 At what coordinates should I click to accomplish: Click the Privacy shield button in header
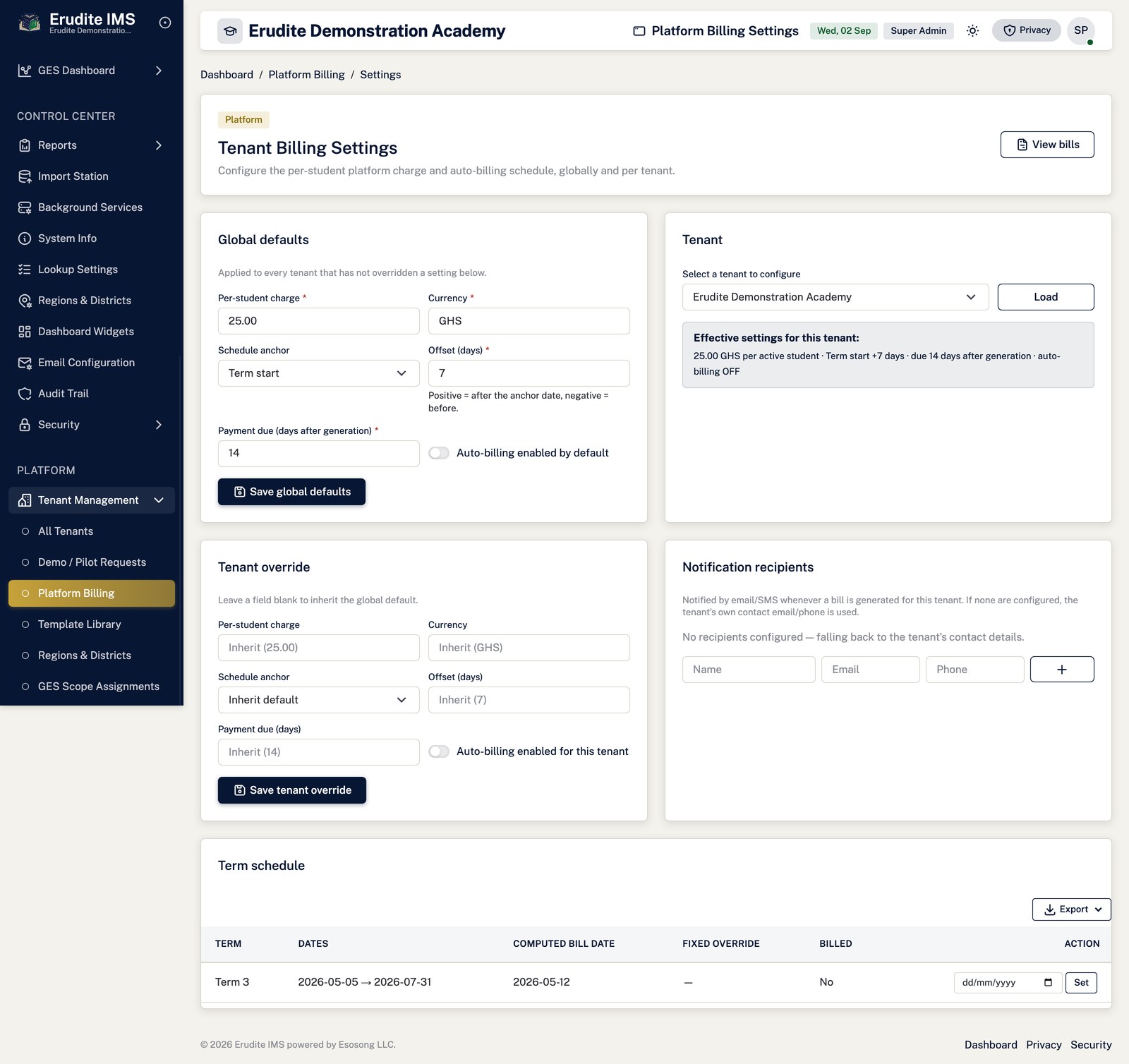[1027, 30]
